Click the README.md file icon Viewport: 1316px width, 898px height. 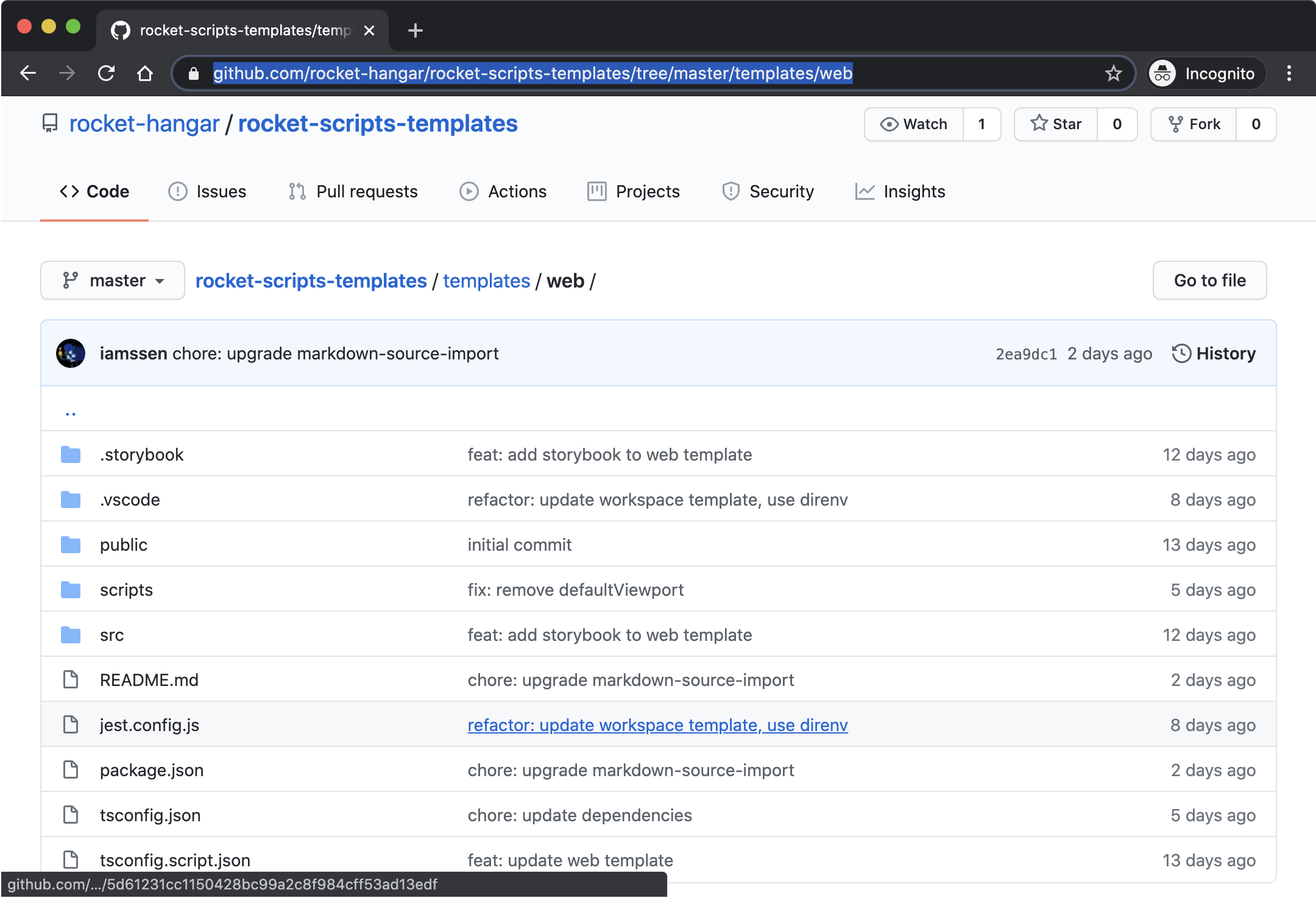pos(71,680)
